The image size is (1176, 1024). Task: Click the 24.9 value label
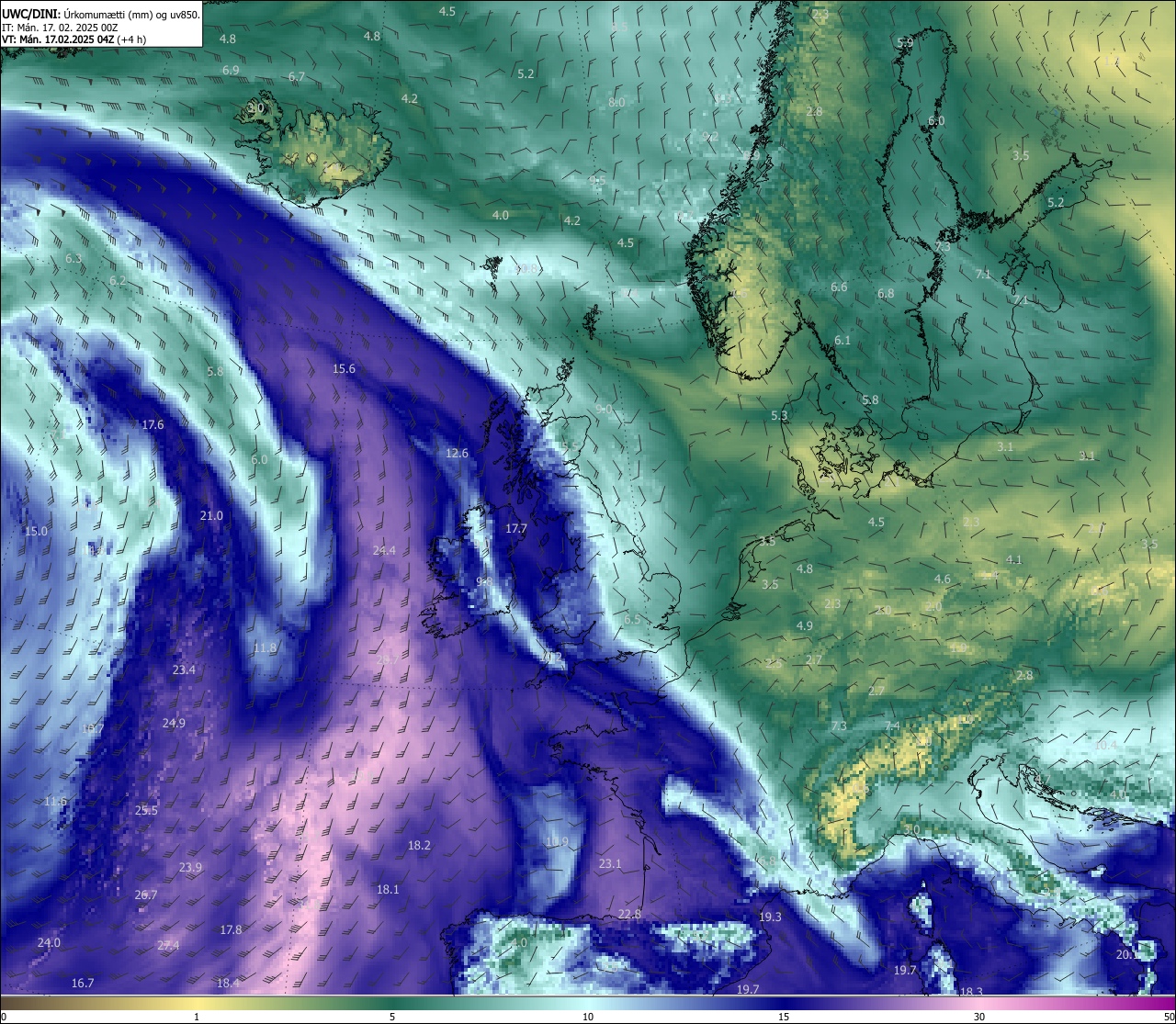click(174, 724)
